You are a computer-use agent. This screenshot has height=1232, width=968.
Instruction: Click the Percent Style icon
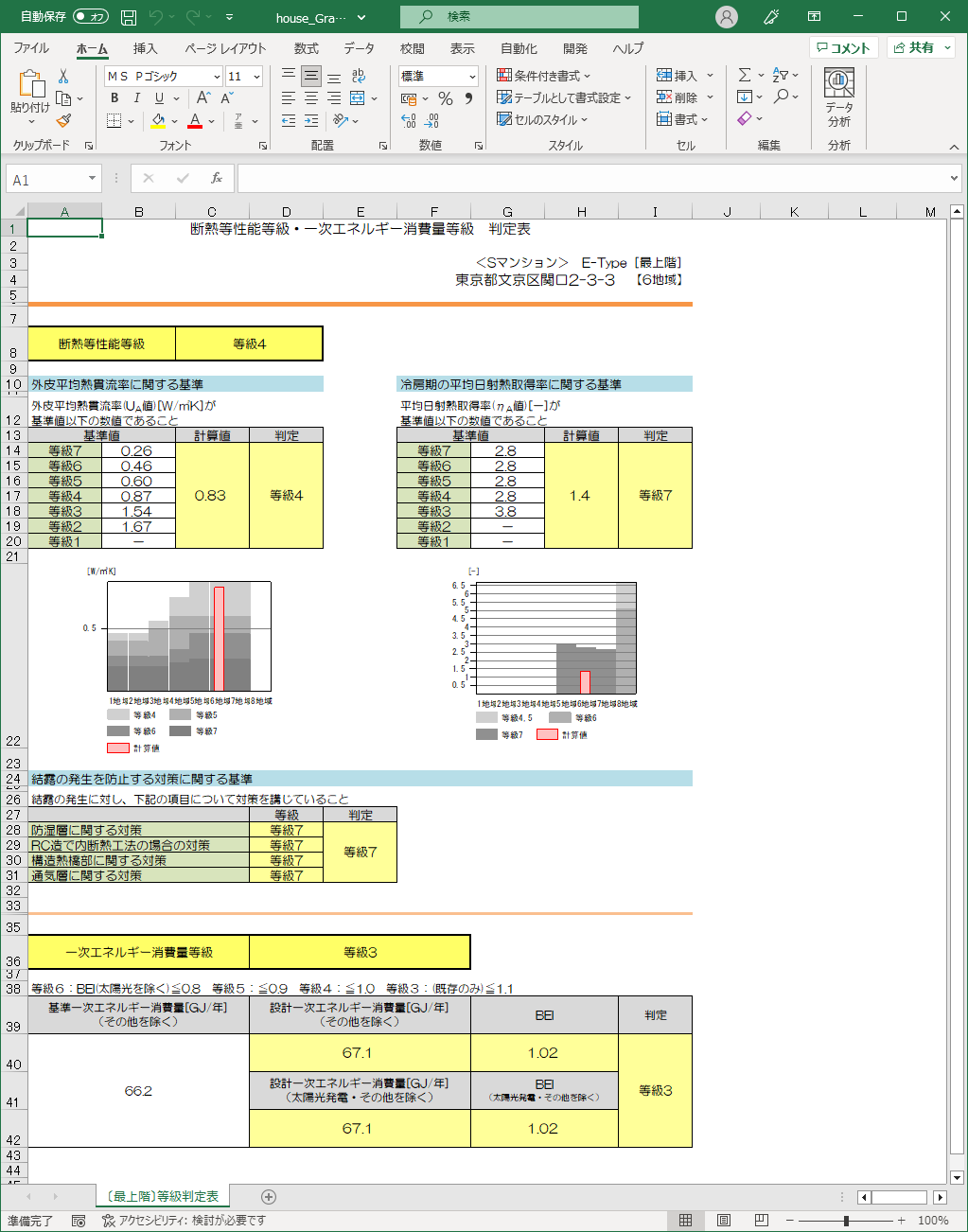[x=446, y=98]
